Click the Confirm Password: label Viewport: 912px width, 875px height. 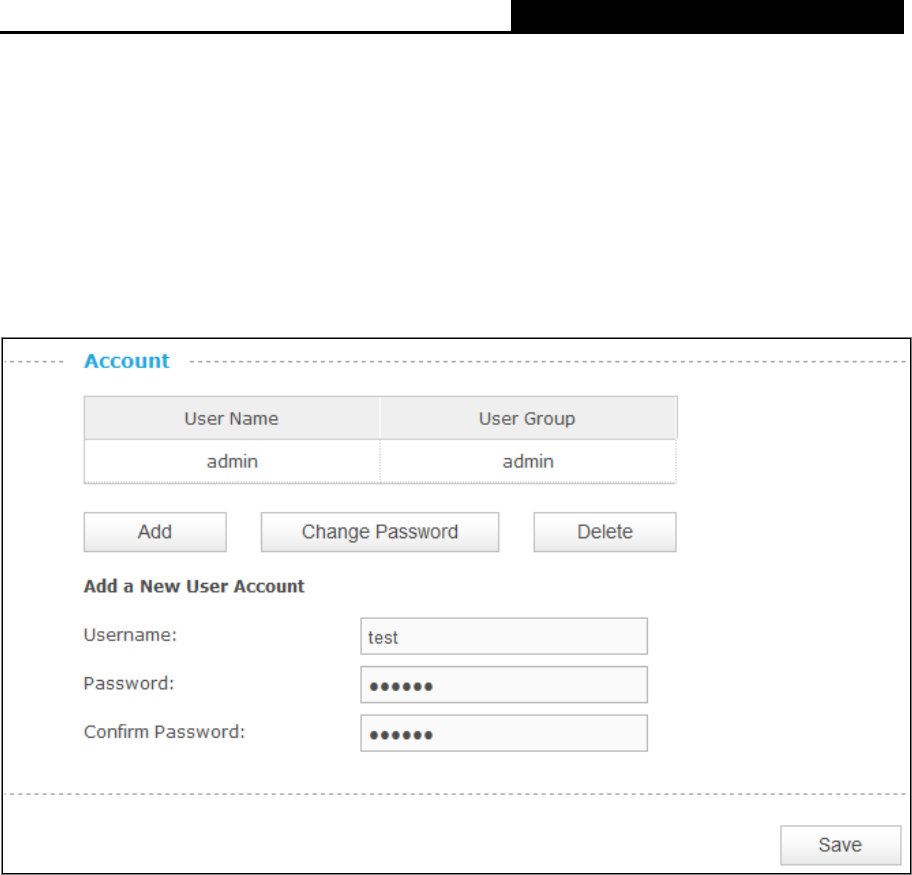[x=165, y=731]
